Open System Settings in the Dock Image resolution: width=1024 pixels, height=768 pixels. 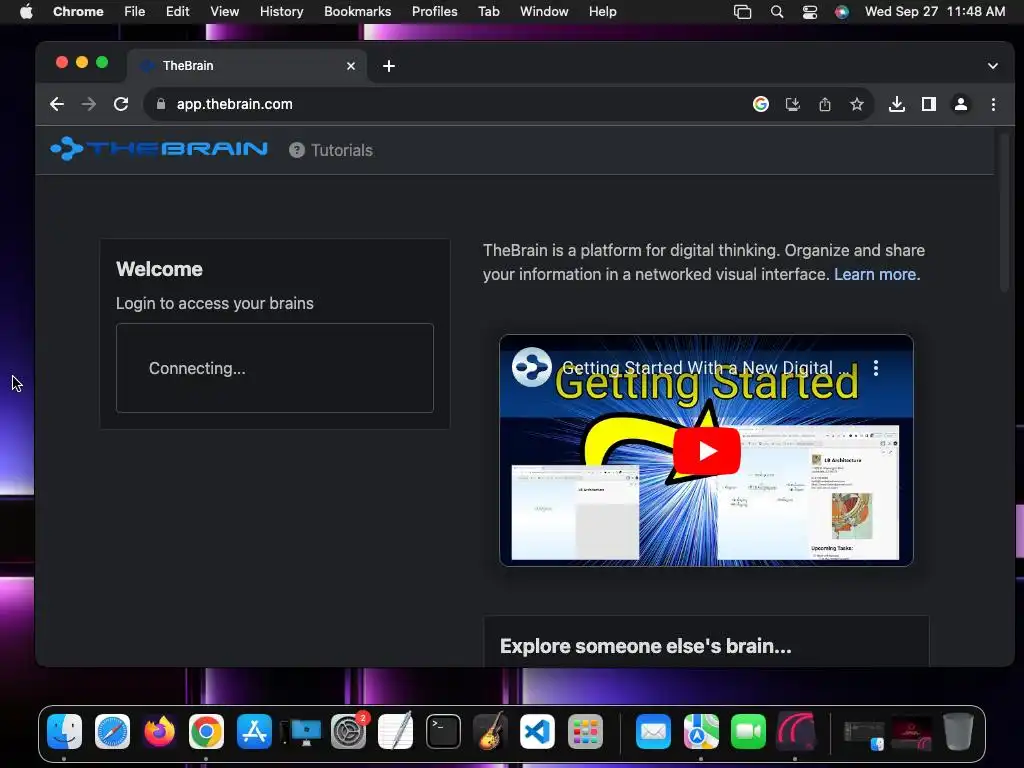click(x=349, y=731)
